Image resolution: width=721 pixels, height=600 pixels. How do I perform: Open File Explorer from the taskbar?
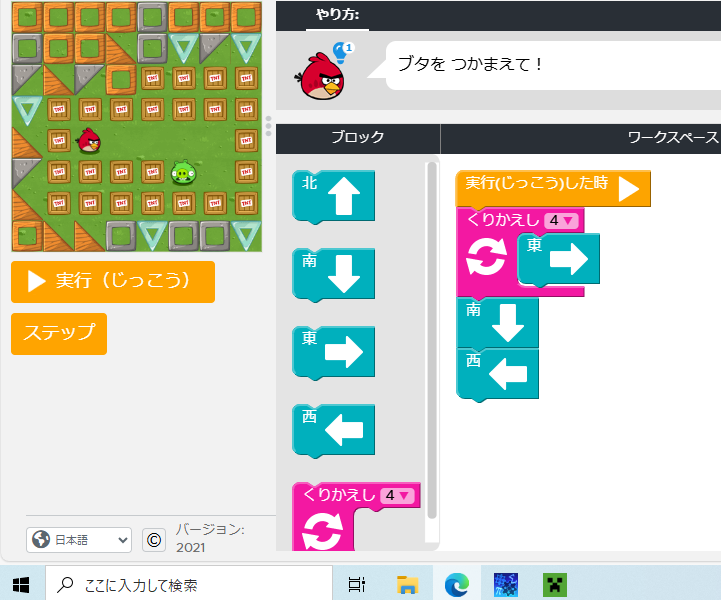pos(407,585)
